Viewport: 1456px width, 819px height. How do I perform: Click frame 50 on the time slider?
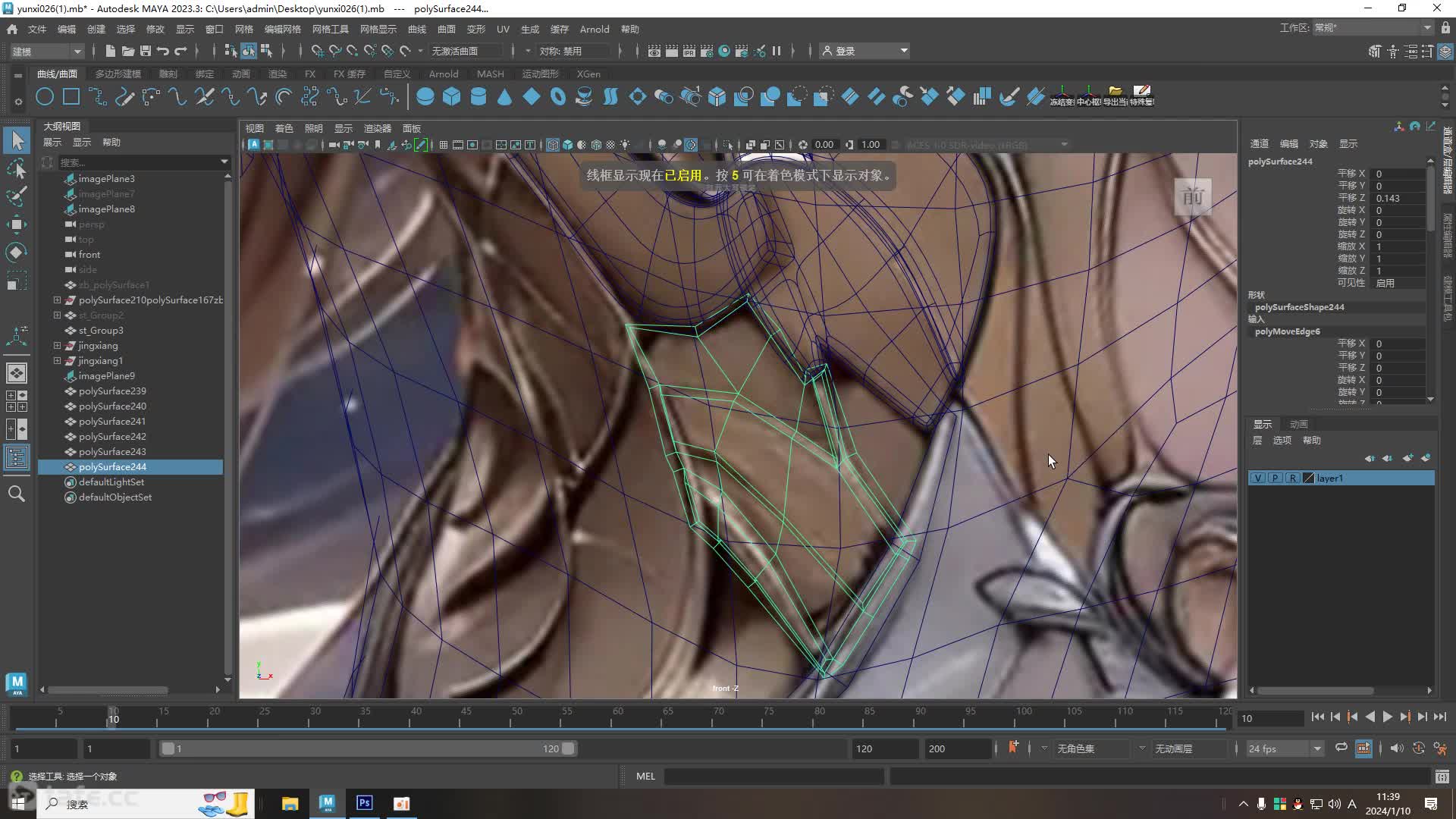[x=517, y=717]
